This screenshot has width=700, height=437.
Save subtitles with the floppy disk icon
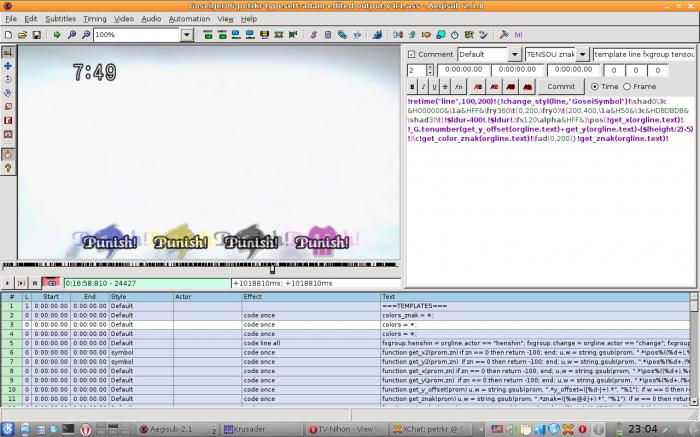[x=37, y=35]
